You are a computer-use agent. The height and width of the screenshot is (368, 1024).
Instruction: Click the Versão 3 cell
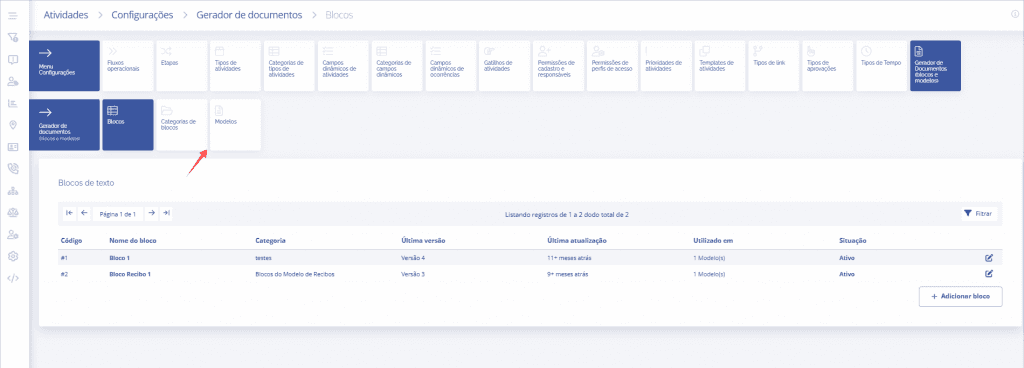[413, 274]
